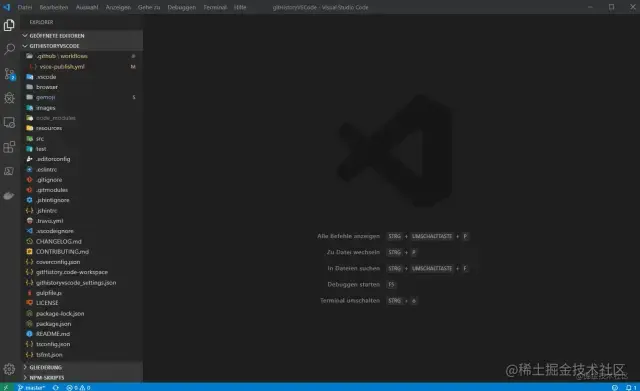The width and height of the screenshot is (640, 391).
Task: Click the synchronize changes status icon
Action: (56, 387)
